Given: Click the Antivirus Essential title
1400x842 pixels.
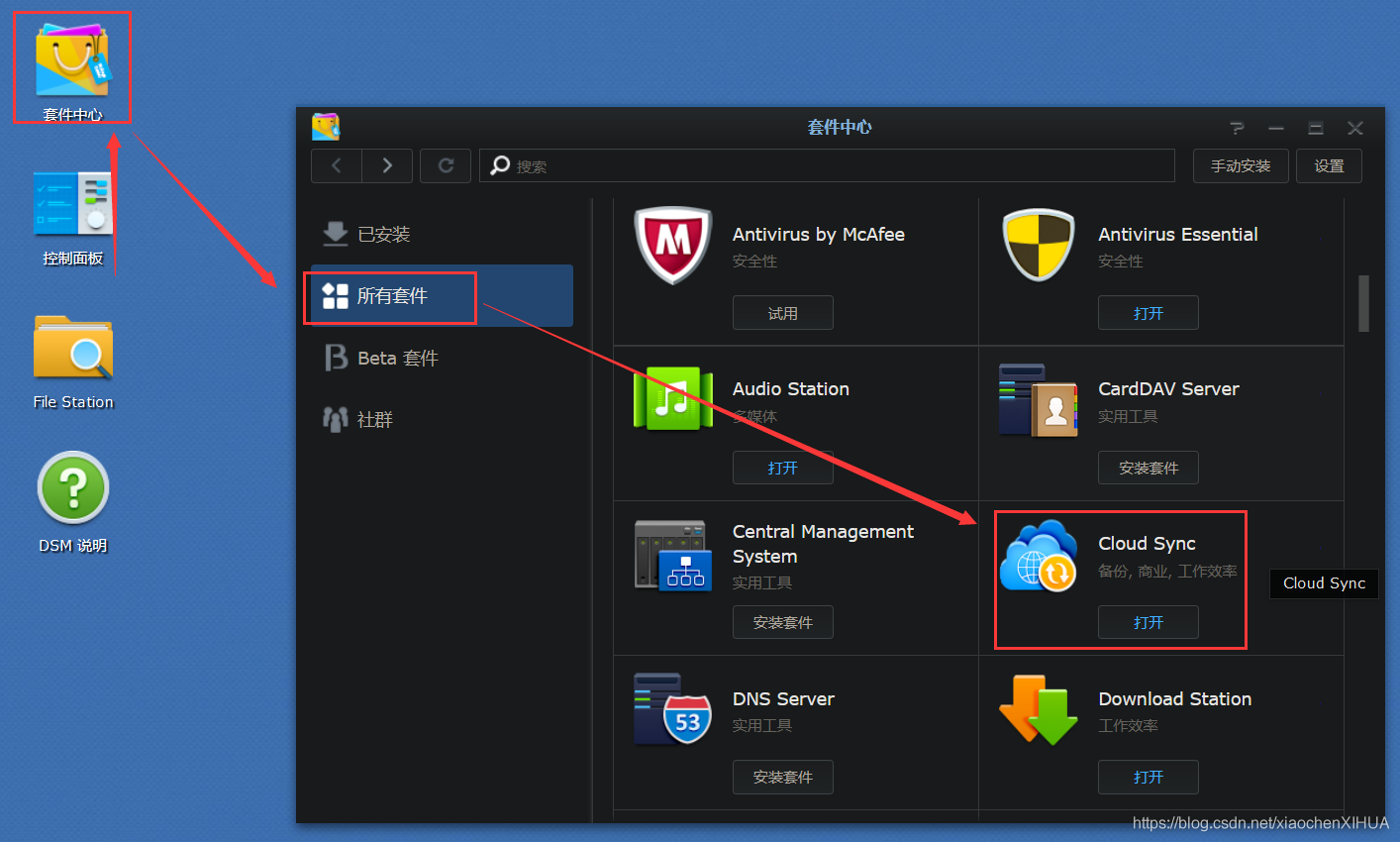Looking at the screenshot, I should (1177, 235).
